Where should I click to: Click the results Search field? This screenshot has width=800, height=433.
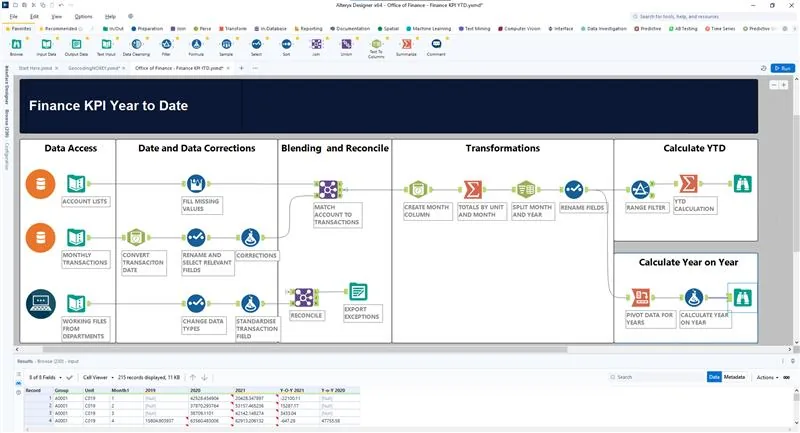(656, 377)
